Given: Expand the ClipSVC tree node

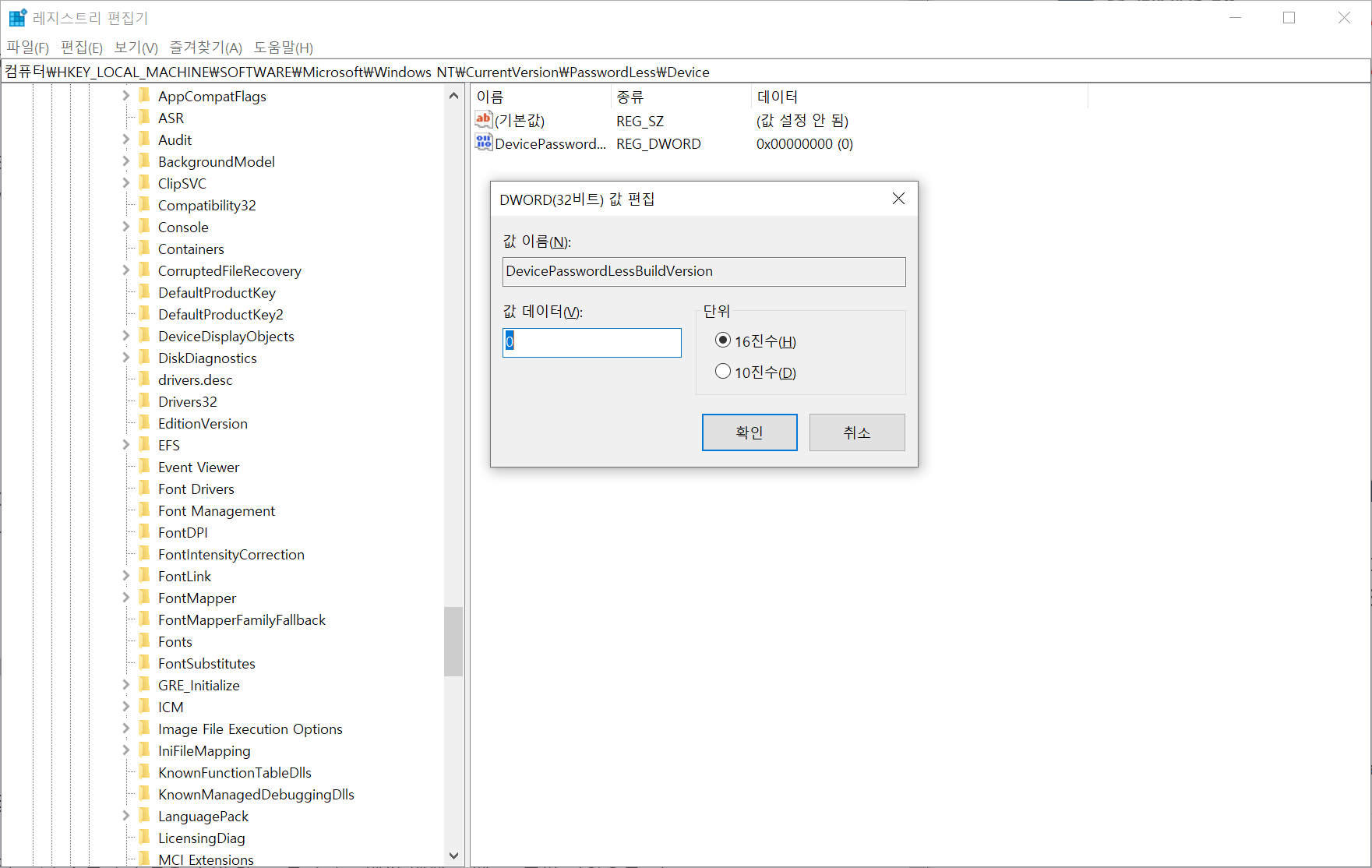Looking at the screenshot, I should click(x=126, y=183).
